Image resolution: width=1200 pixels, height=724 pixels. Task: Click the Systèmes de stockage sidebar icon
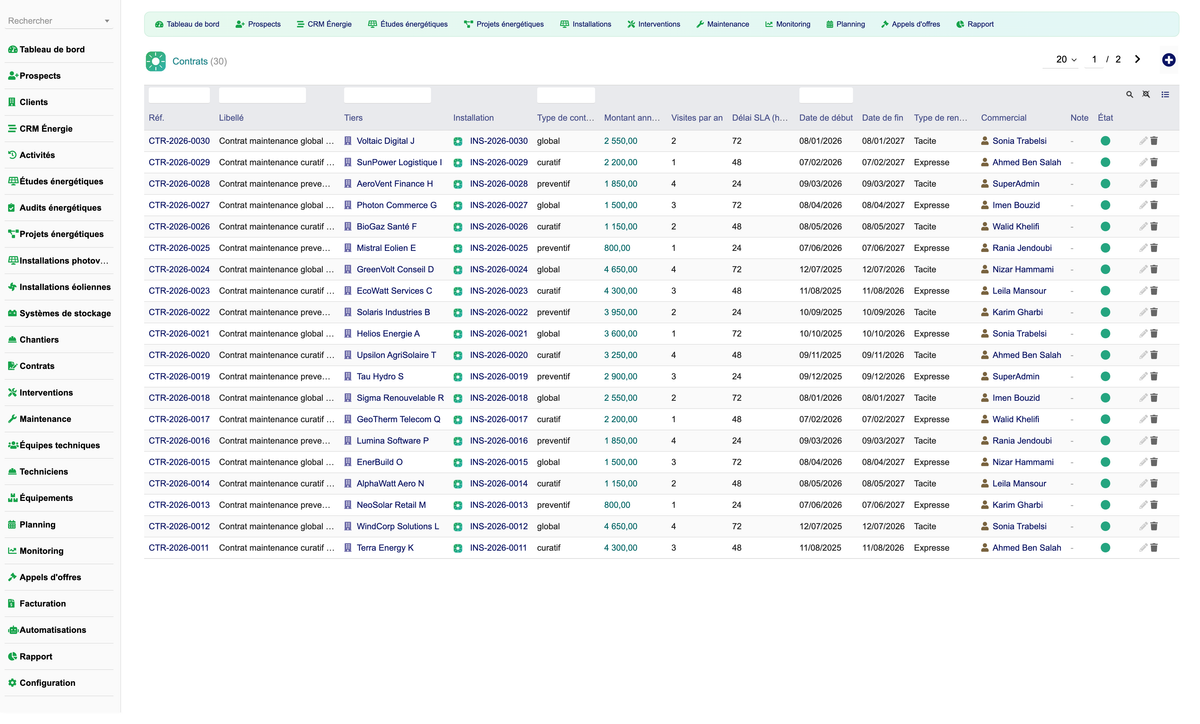point(12,313)
